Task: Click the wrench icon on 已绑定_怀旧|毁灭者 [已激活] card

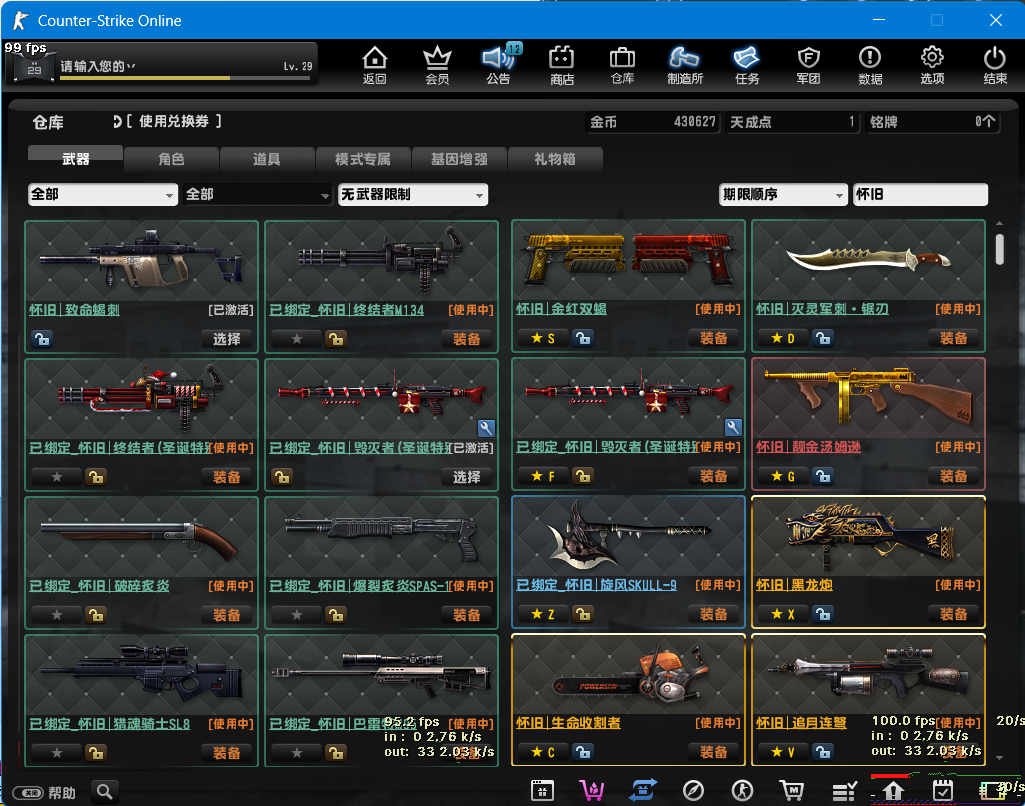Action: 486,428
